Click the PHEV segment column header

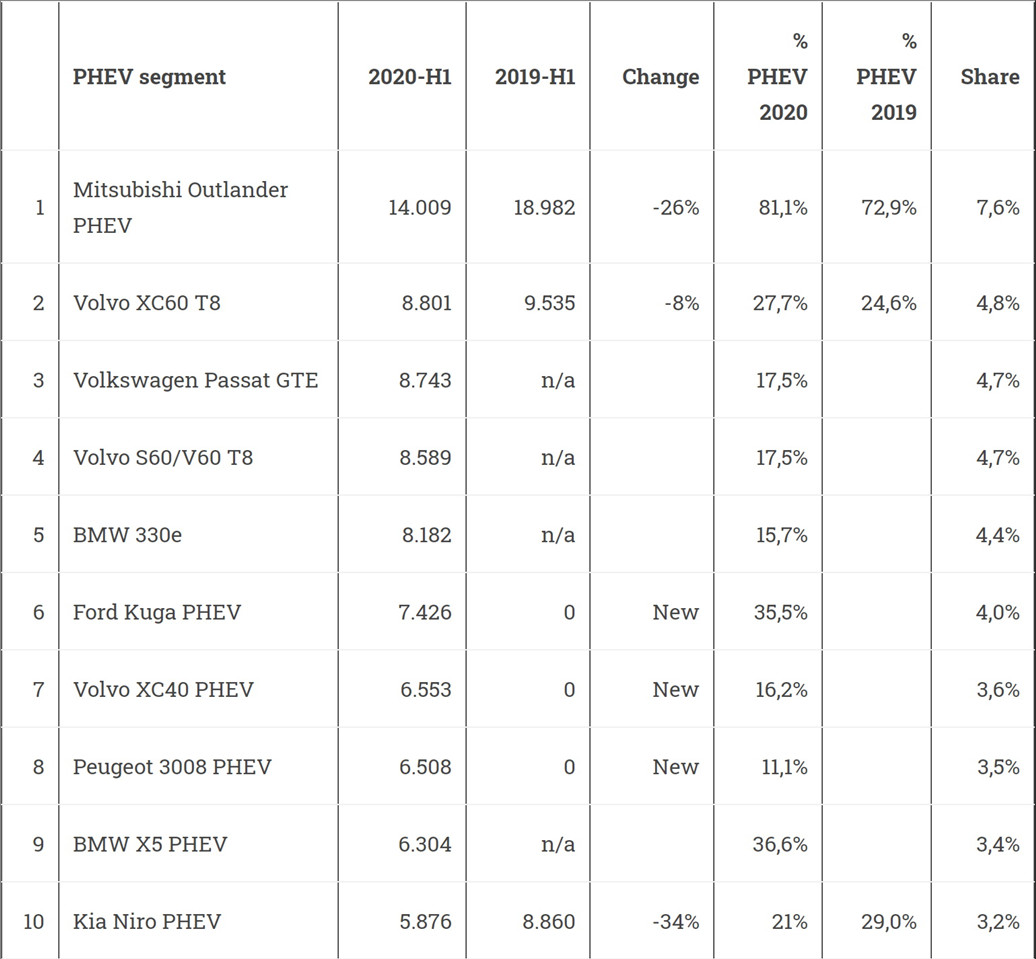tap(149, 77)
